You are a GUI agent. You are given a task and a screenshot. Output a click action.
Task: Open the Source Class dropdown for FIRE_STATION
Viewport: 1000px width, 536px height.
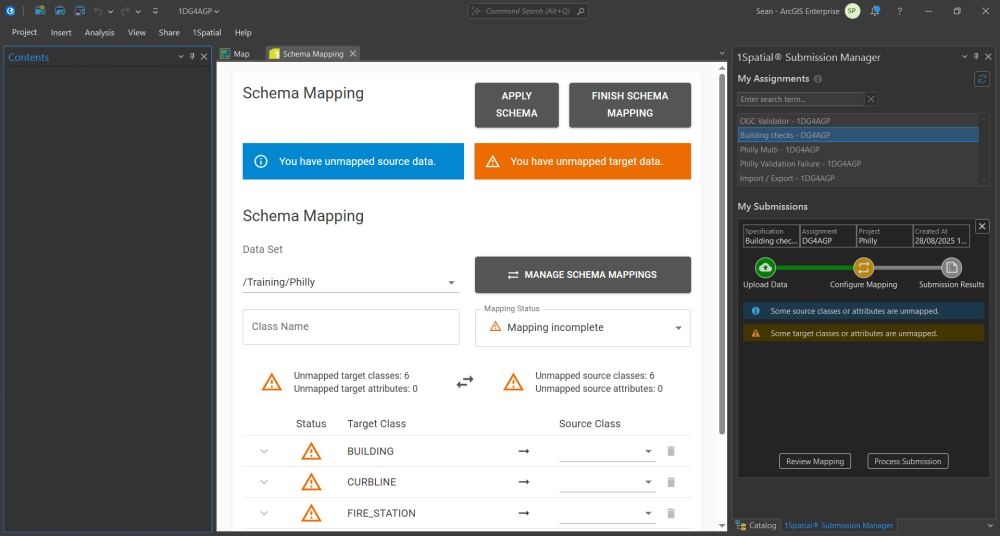607,513
